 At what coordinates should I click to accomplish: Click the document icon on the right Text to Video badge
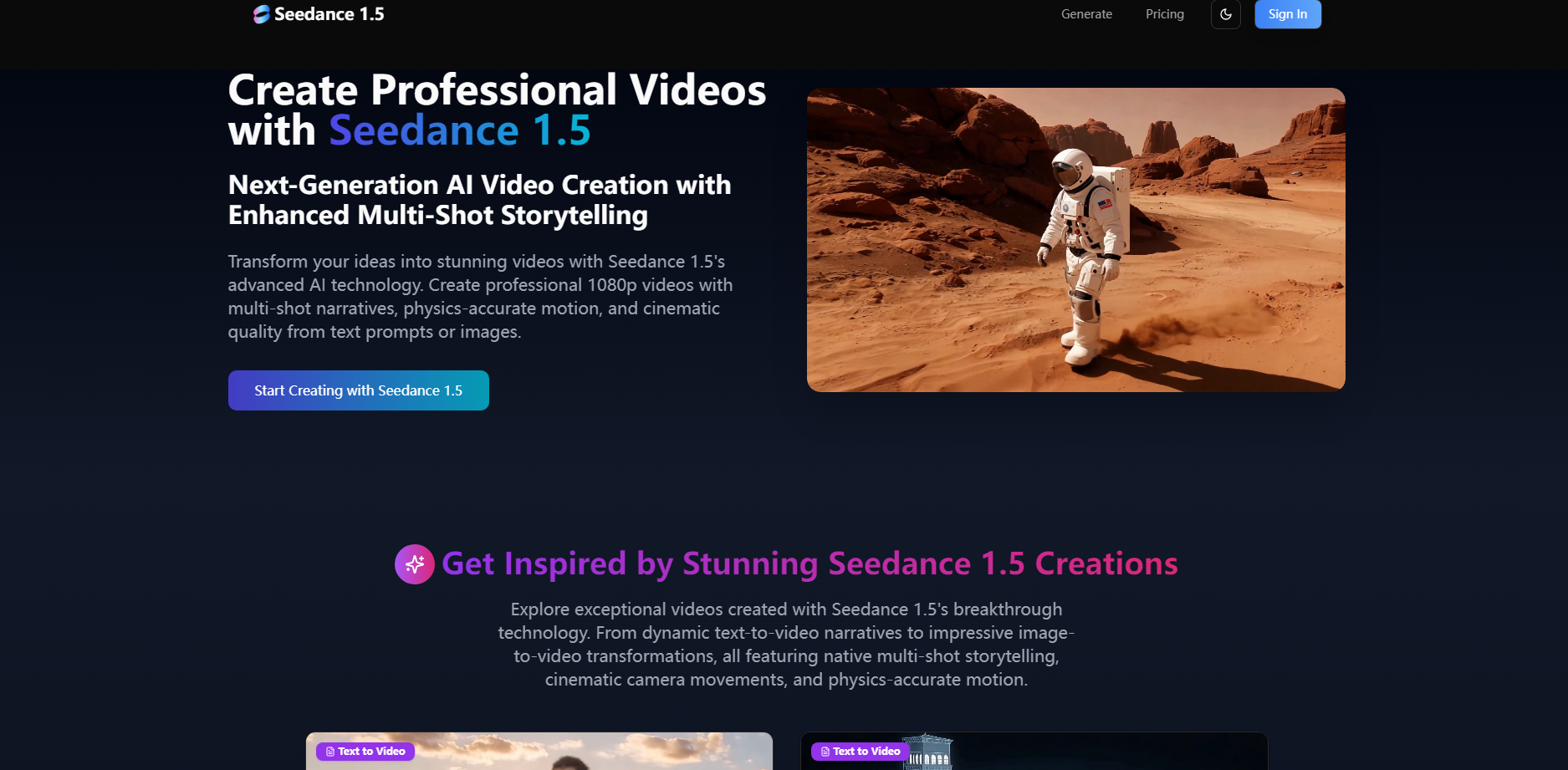click(825, 752)
